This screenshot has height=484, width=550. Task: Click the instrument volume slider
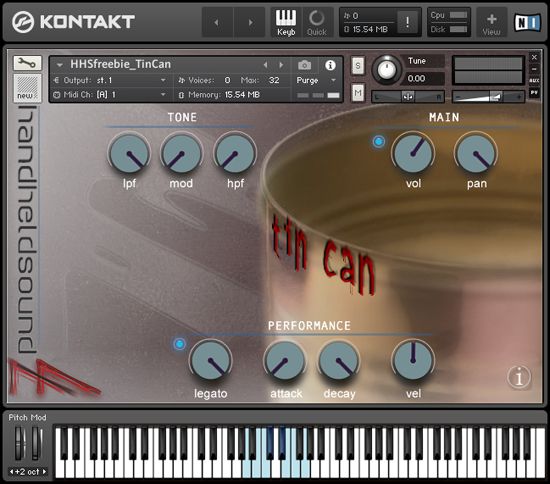click(489, 96)
